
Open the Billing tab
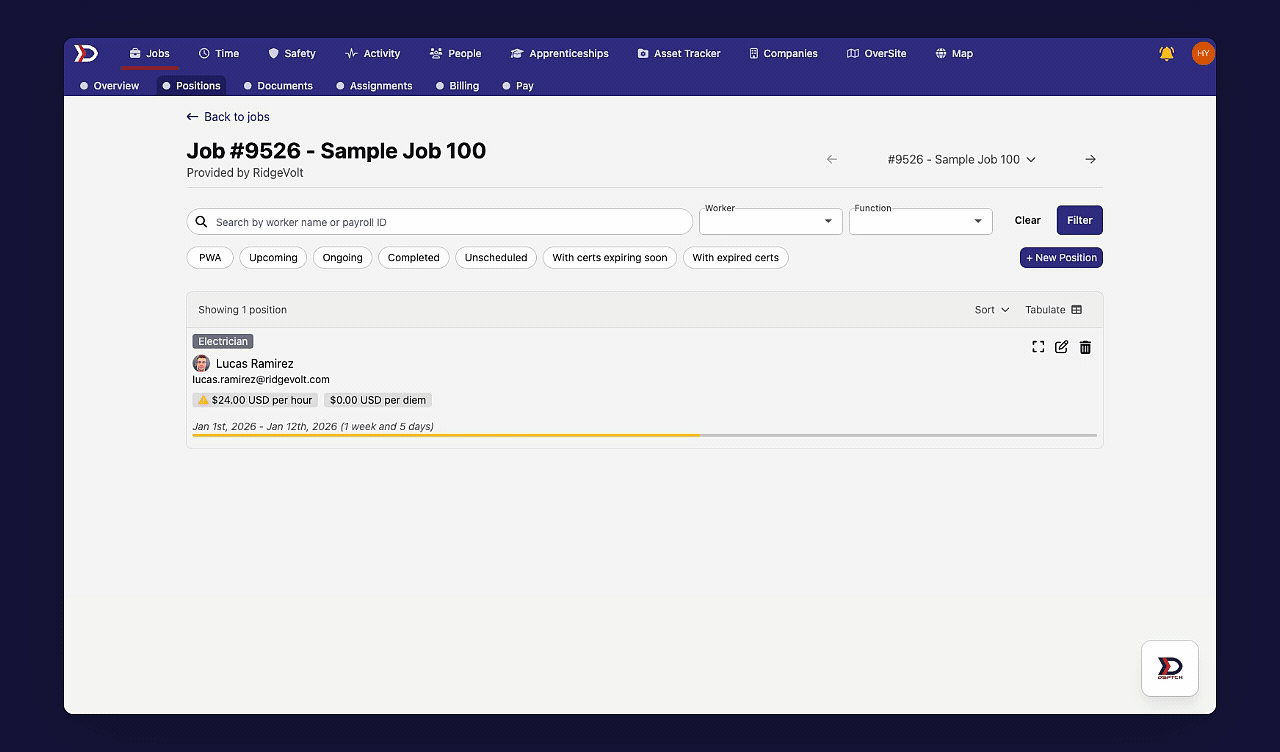click(x=458, y=86)
